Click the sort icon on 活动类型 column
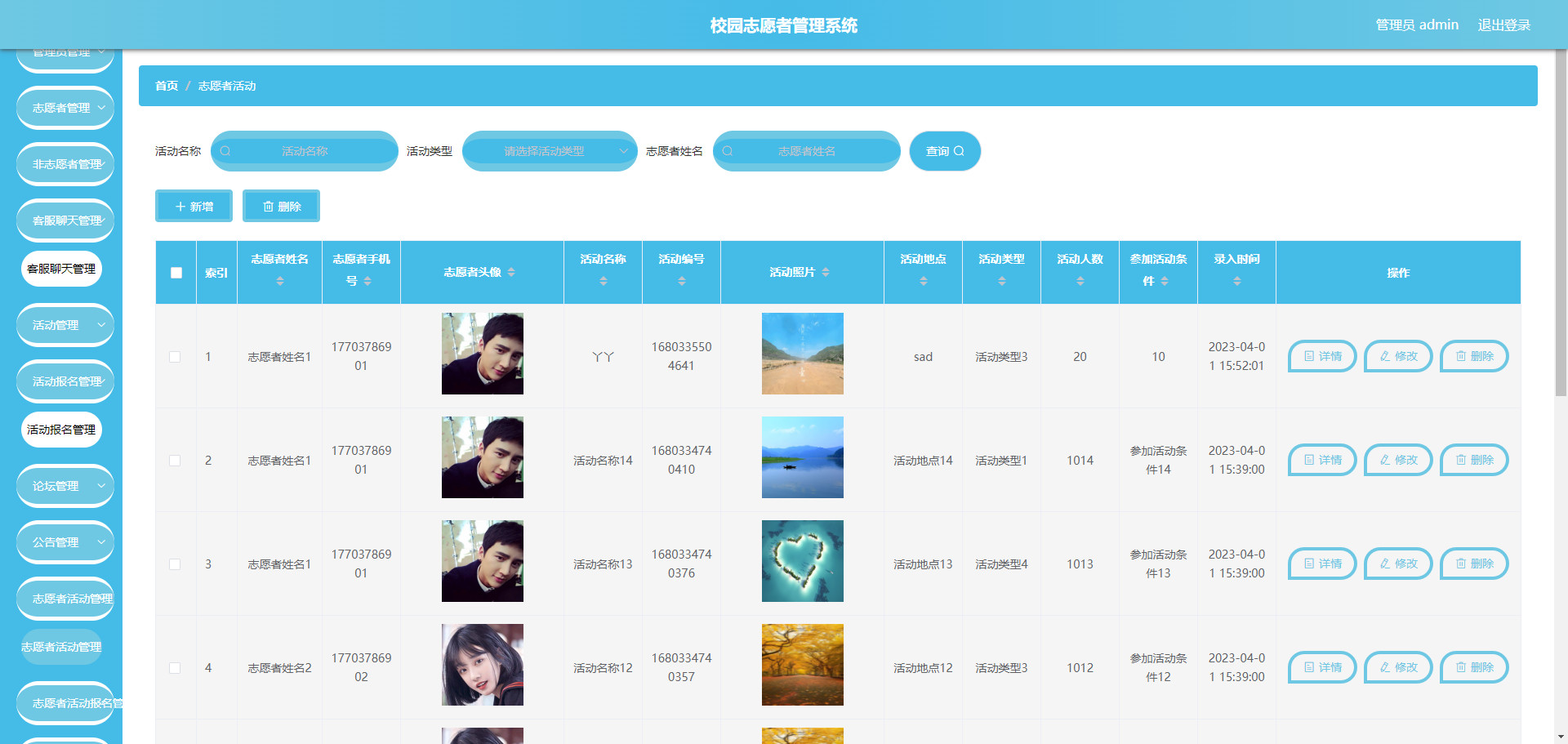1568x744 pixels. click(x=1001, y=281)
